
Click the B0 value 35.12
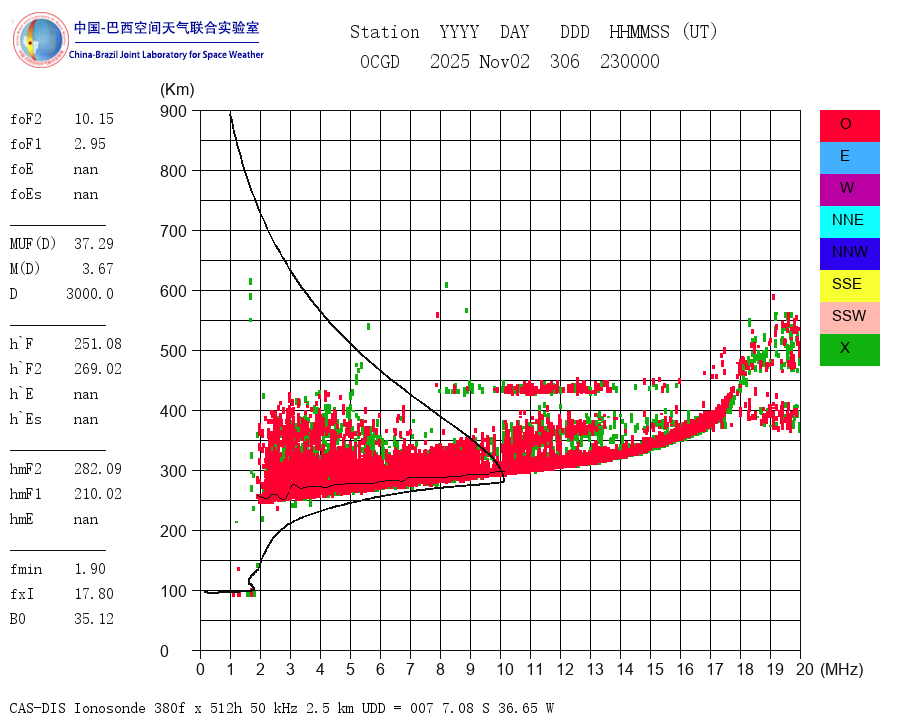[x=94, y=619]
